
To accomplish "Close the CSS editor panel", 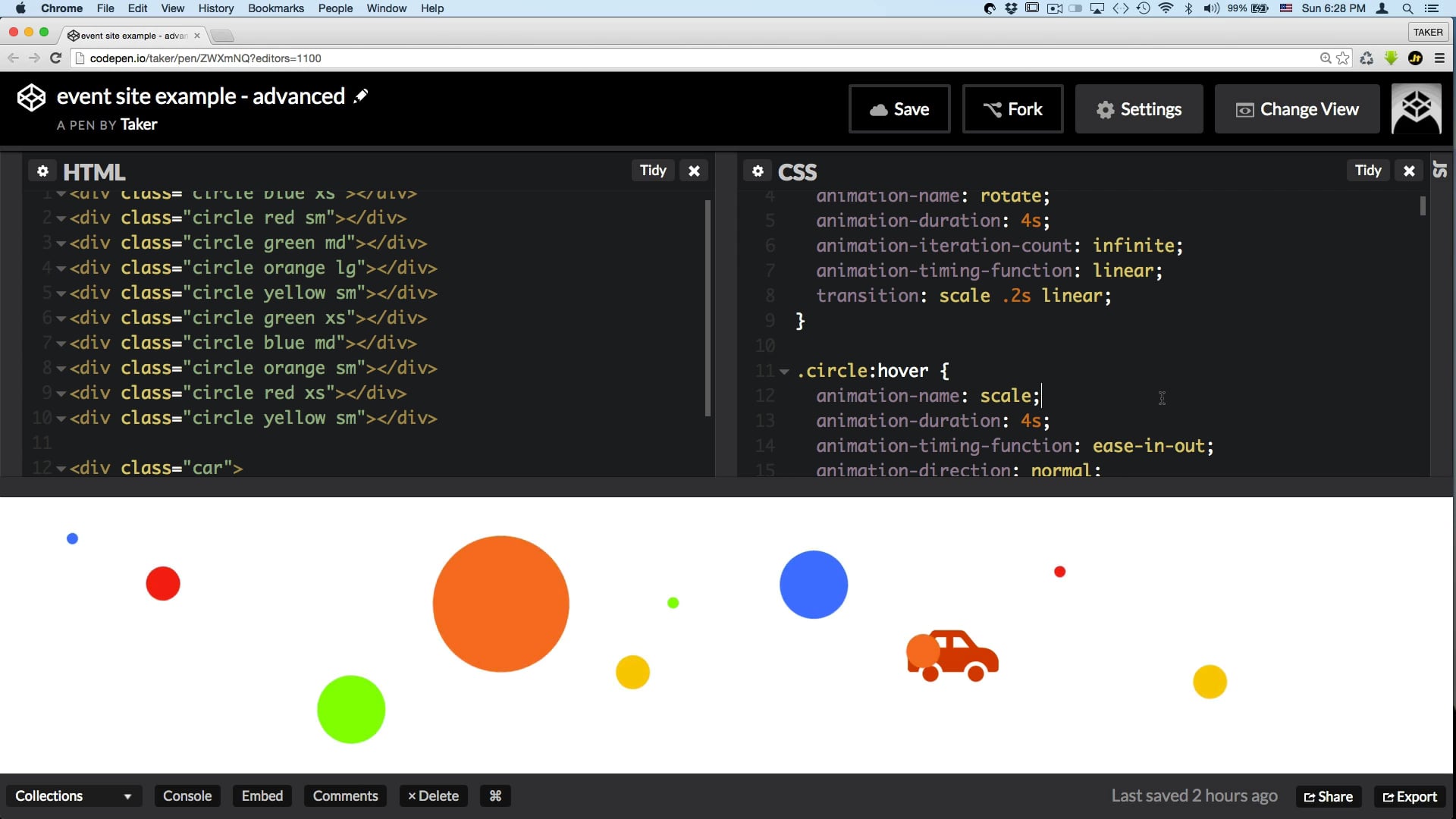I will pyautogui.click(x=1408, y=171).
